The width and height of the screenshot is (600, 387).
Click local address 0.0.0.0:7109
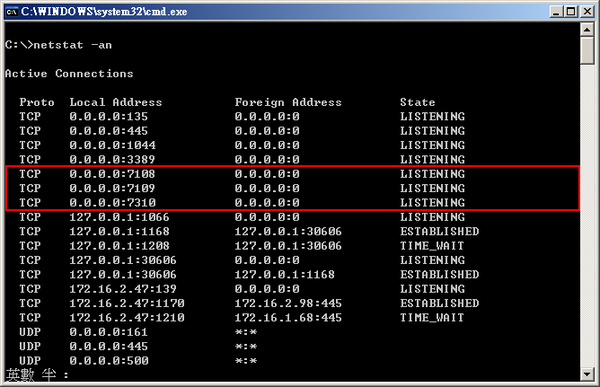point(112,188)
